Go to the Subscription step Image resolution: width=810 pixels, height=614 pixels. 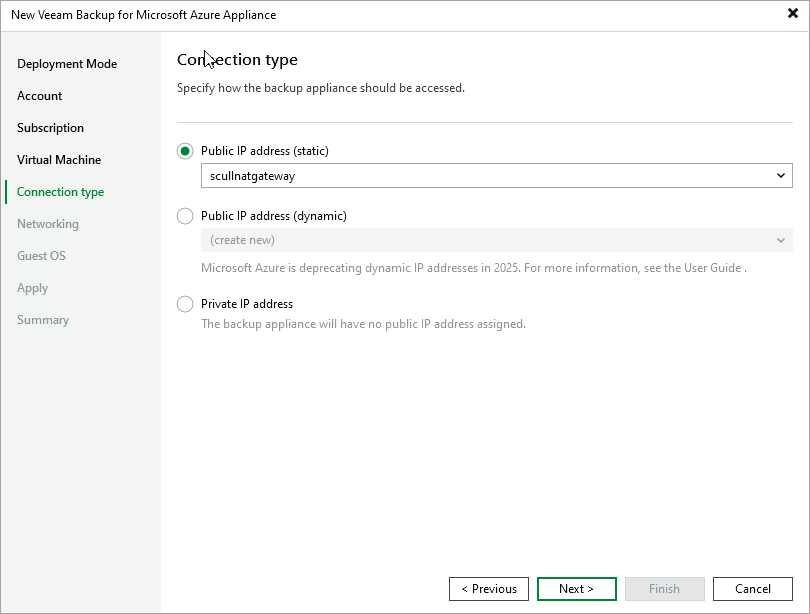coord(50,128)
